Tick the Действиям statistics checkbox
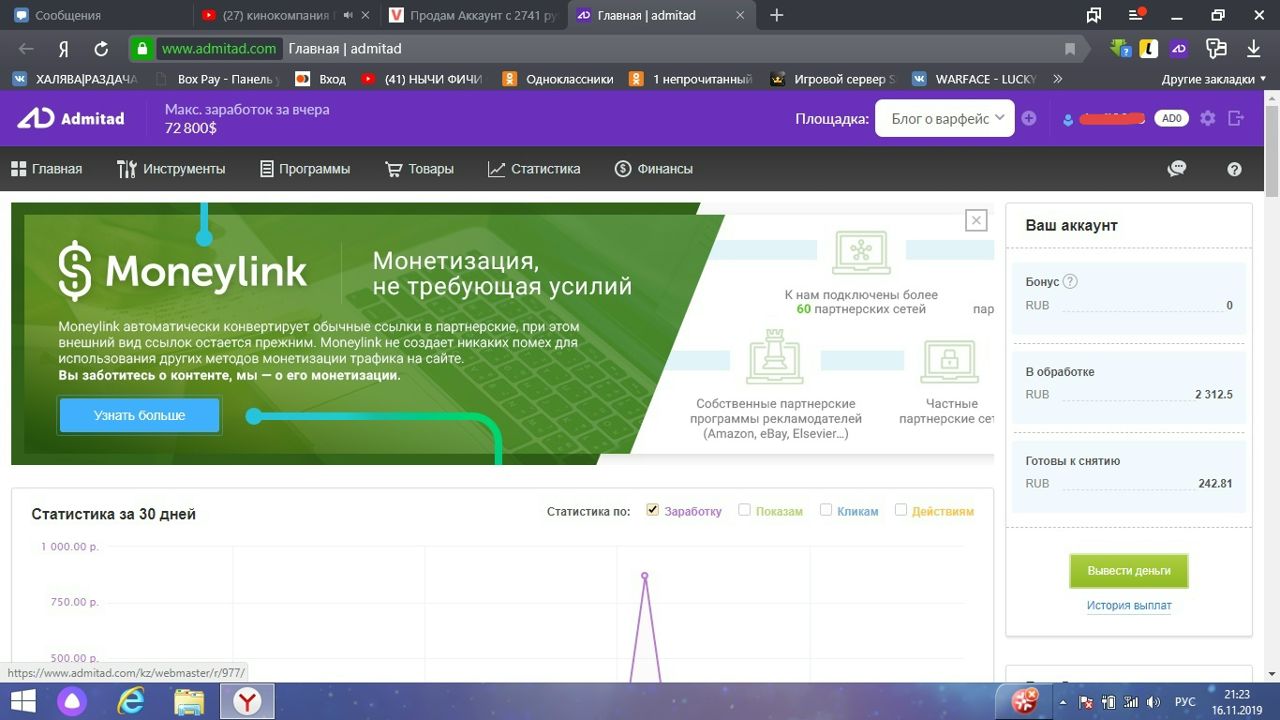Image resolution: width=1280 pixels, height=720 pixels. 901,510
